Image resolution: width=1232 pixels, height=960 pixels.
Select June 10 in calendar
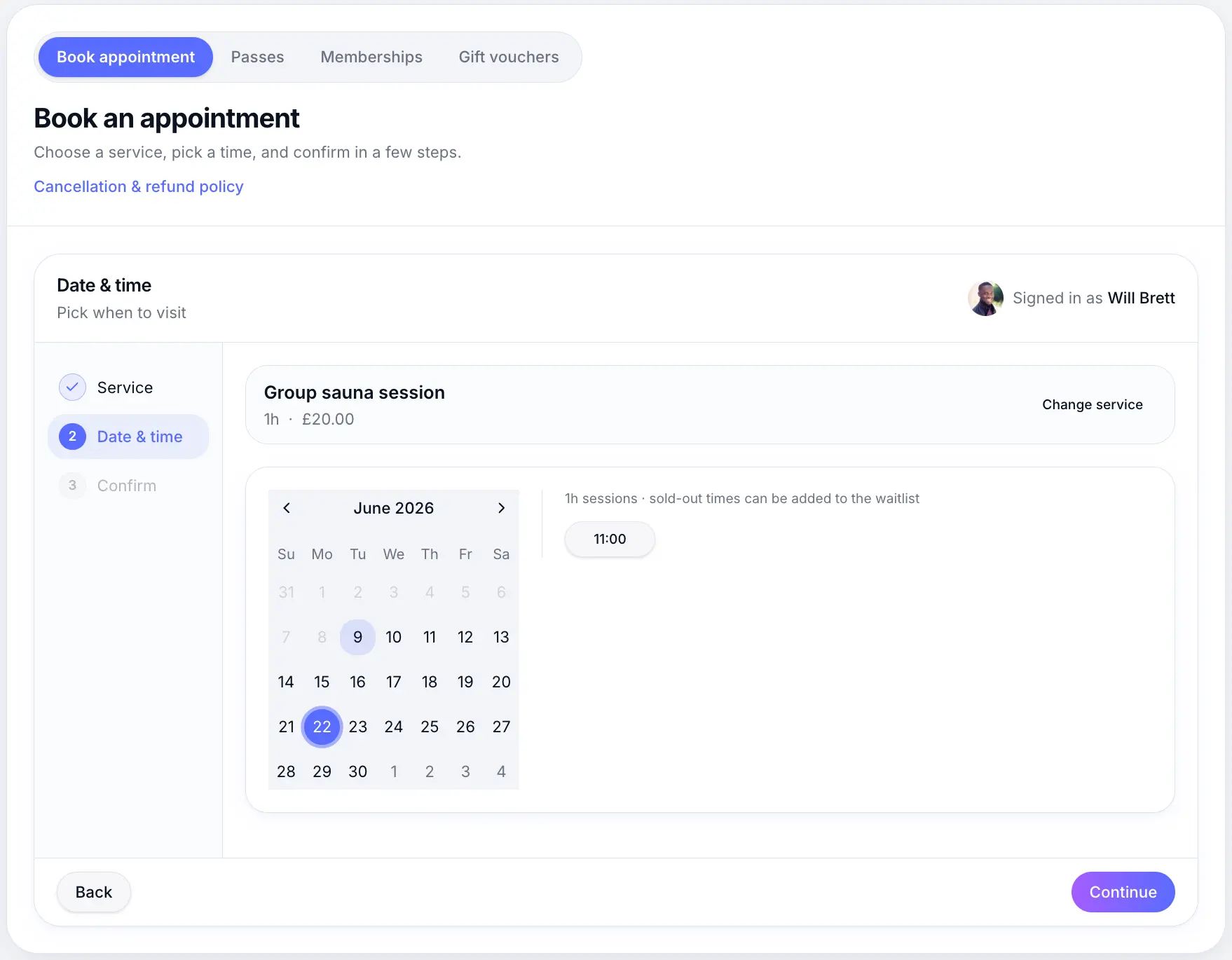394,637
